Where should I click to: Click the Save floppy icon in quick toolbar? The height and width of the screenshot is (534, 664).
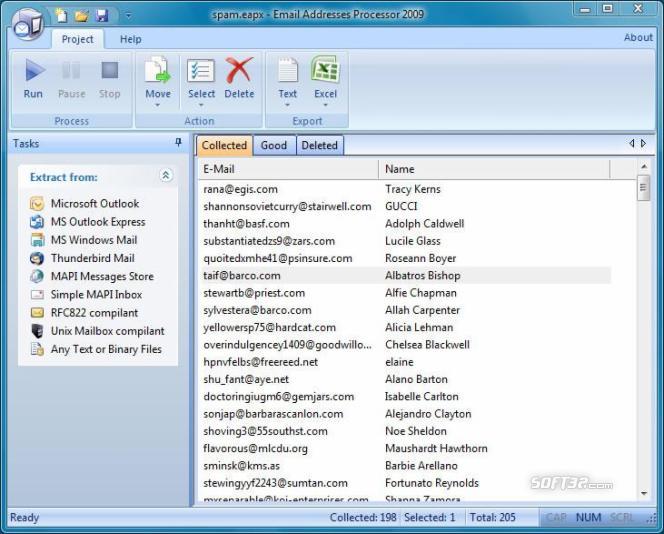pyautogui.click(x=102, y=16)
